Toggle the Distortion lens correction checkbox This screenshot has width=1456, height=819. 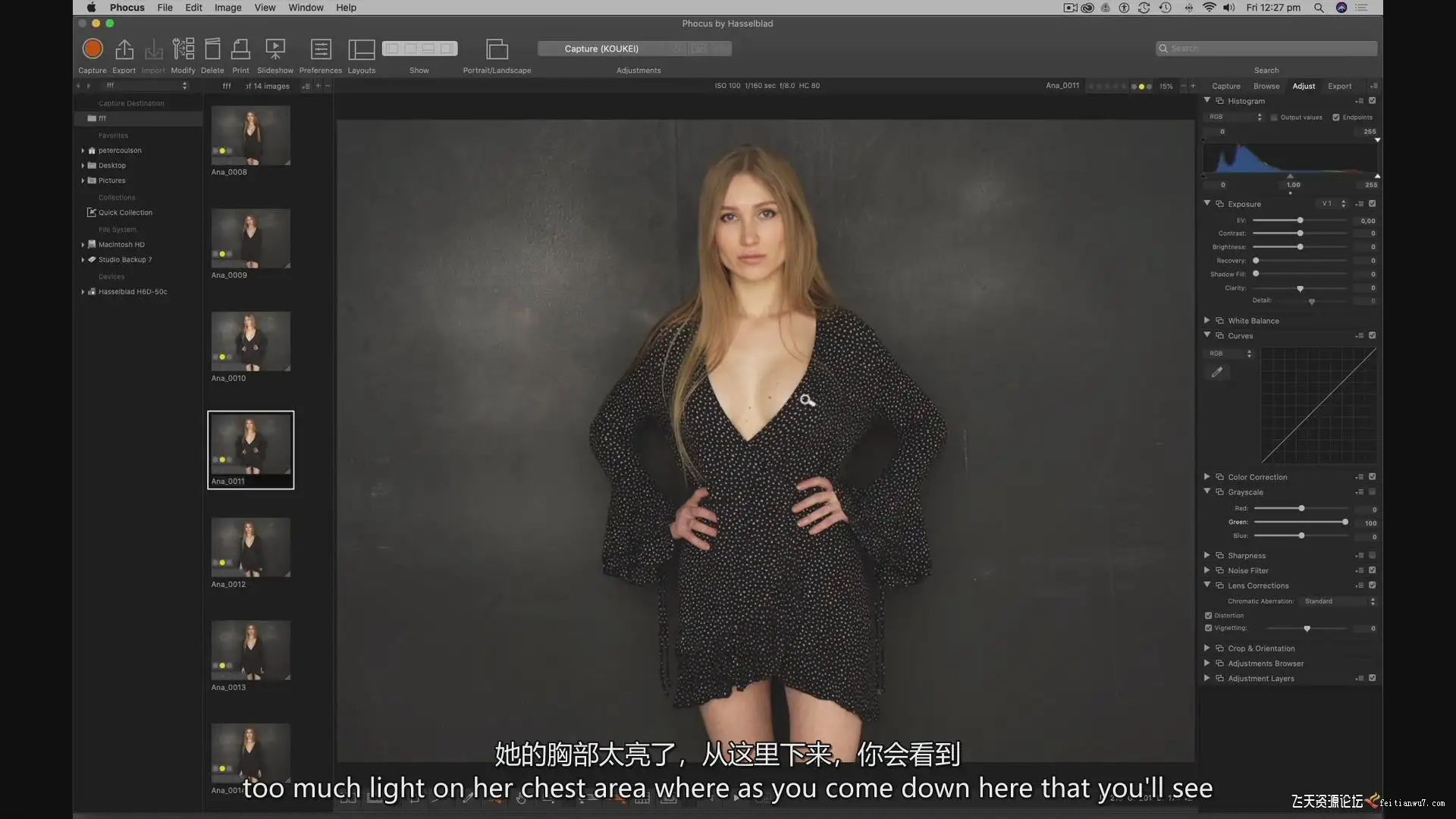1209,616
